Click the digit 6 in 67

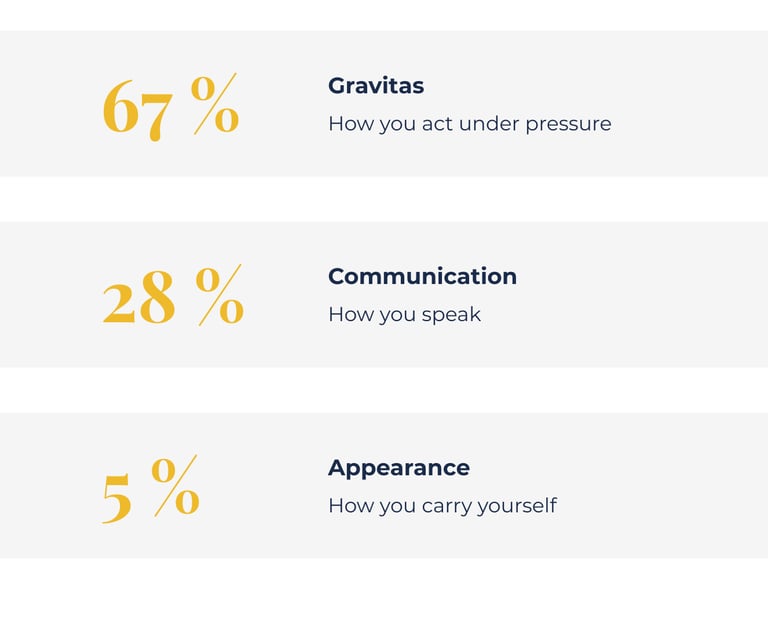(x=120, y=108)
